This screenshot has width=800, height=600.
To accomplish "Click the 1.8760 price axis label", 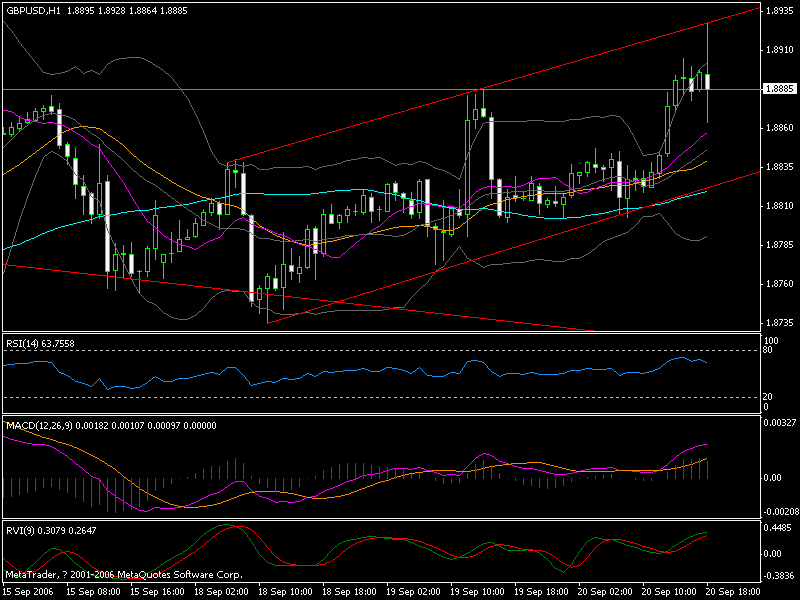I will 780,284.
